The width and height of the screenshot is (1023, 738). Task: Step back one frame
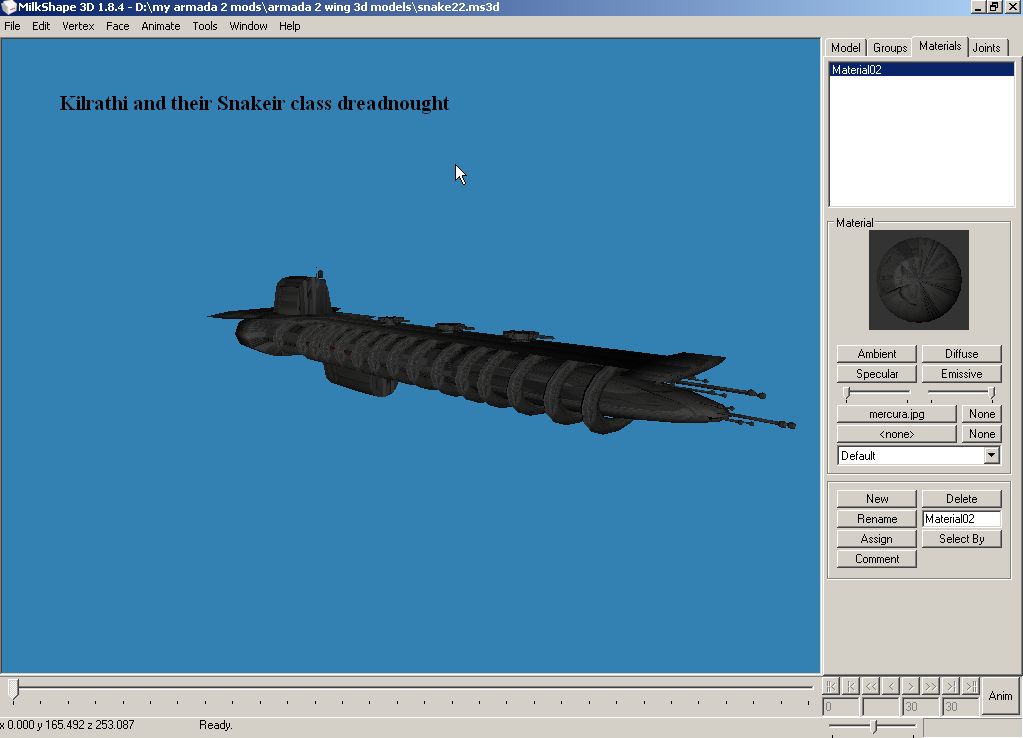(x=890, y=686)
